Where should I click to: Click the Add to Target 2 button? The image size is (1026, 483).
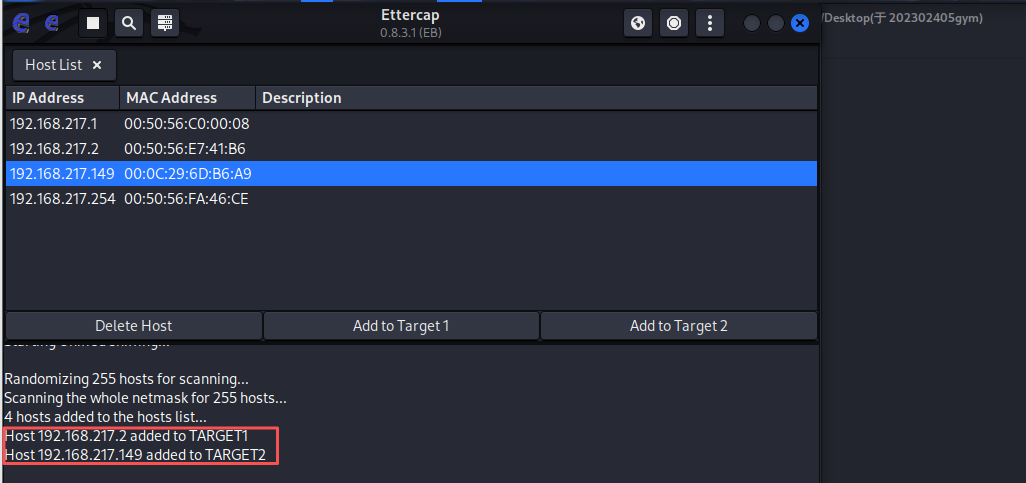(x=679, y=325)
